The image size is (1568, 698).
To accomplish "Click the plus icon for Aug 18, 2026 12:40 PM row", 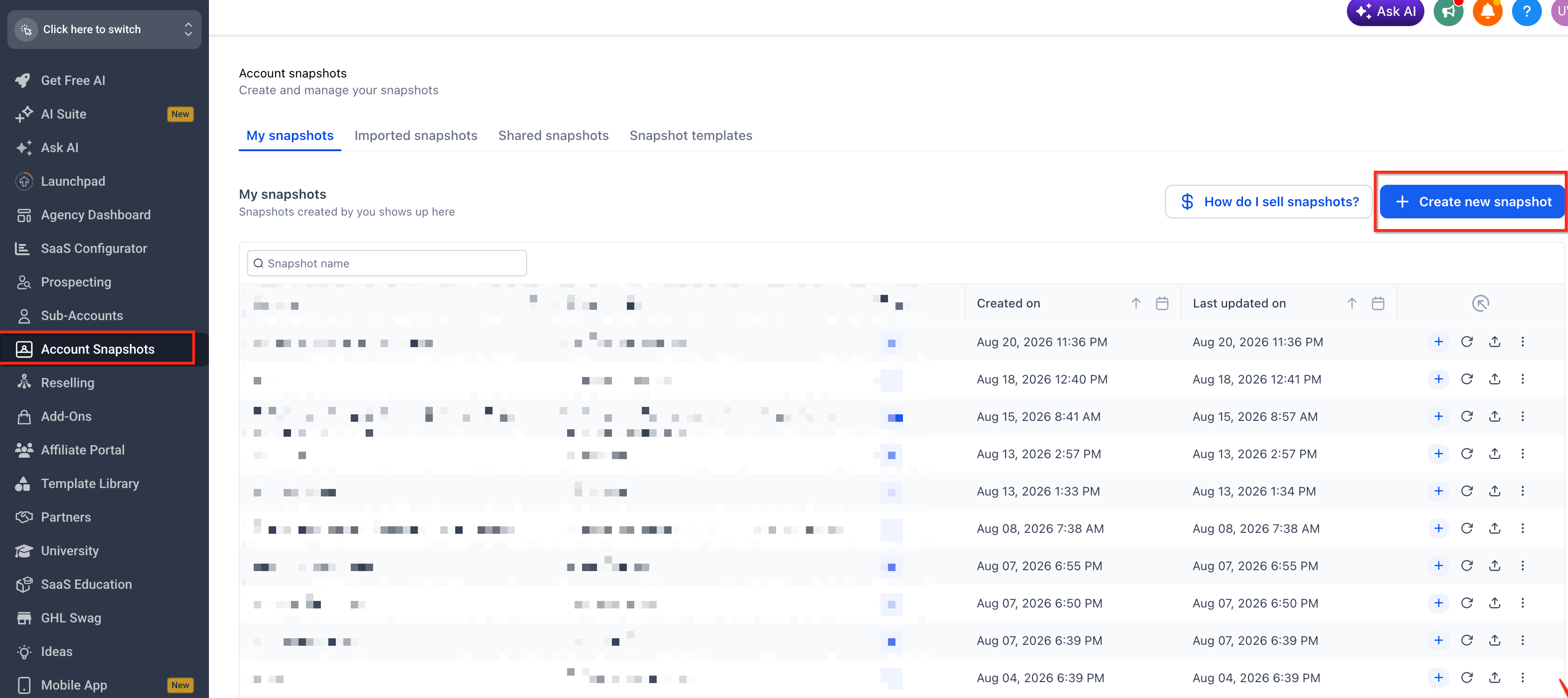I will pos(1438,379).
